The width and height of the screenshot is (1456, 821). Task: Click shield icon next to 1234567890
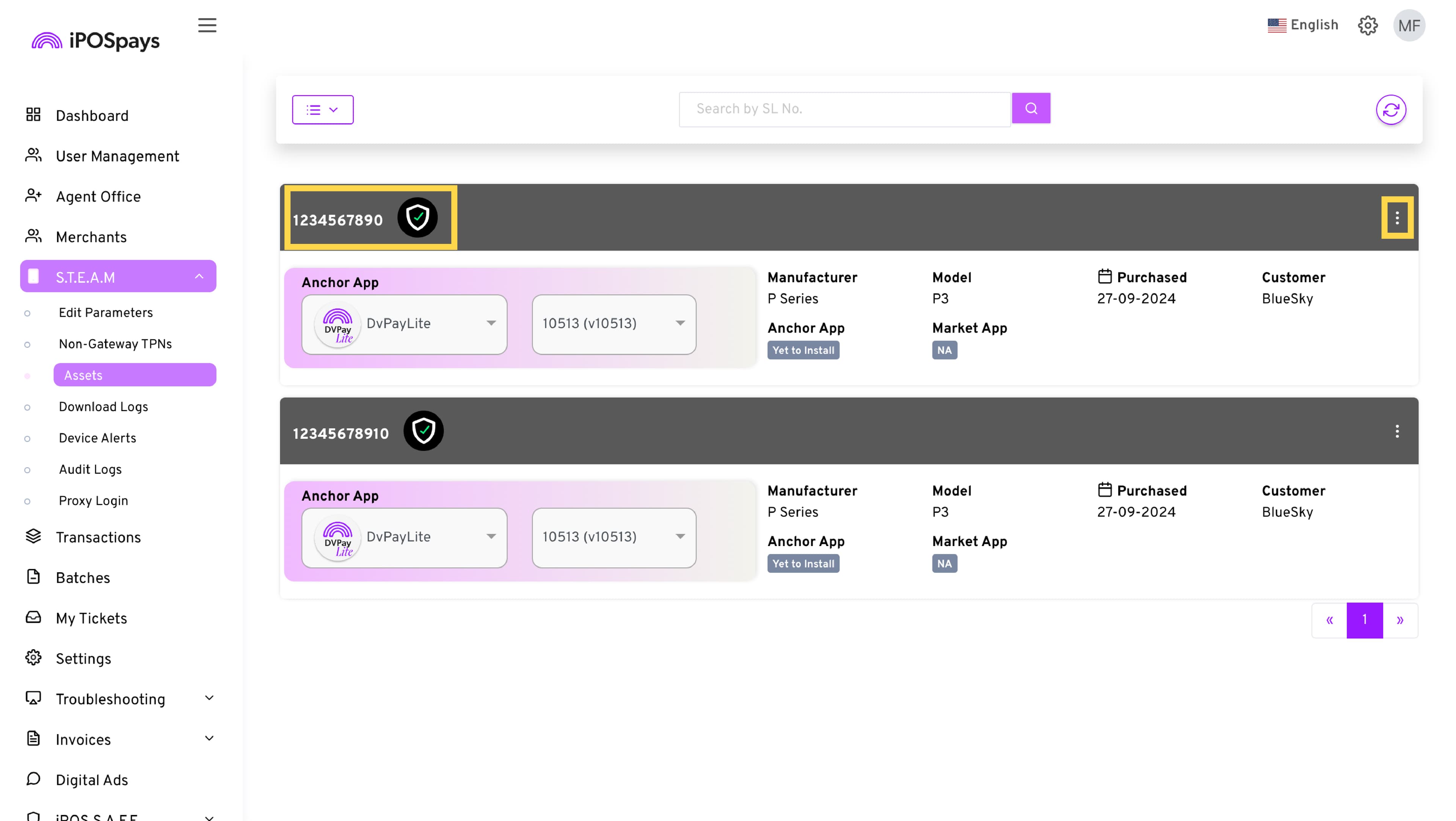[417, 217]
